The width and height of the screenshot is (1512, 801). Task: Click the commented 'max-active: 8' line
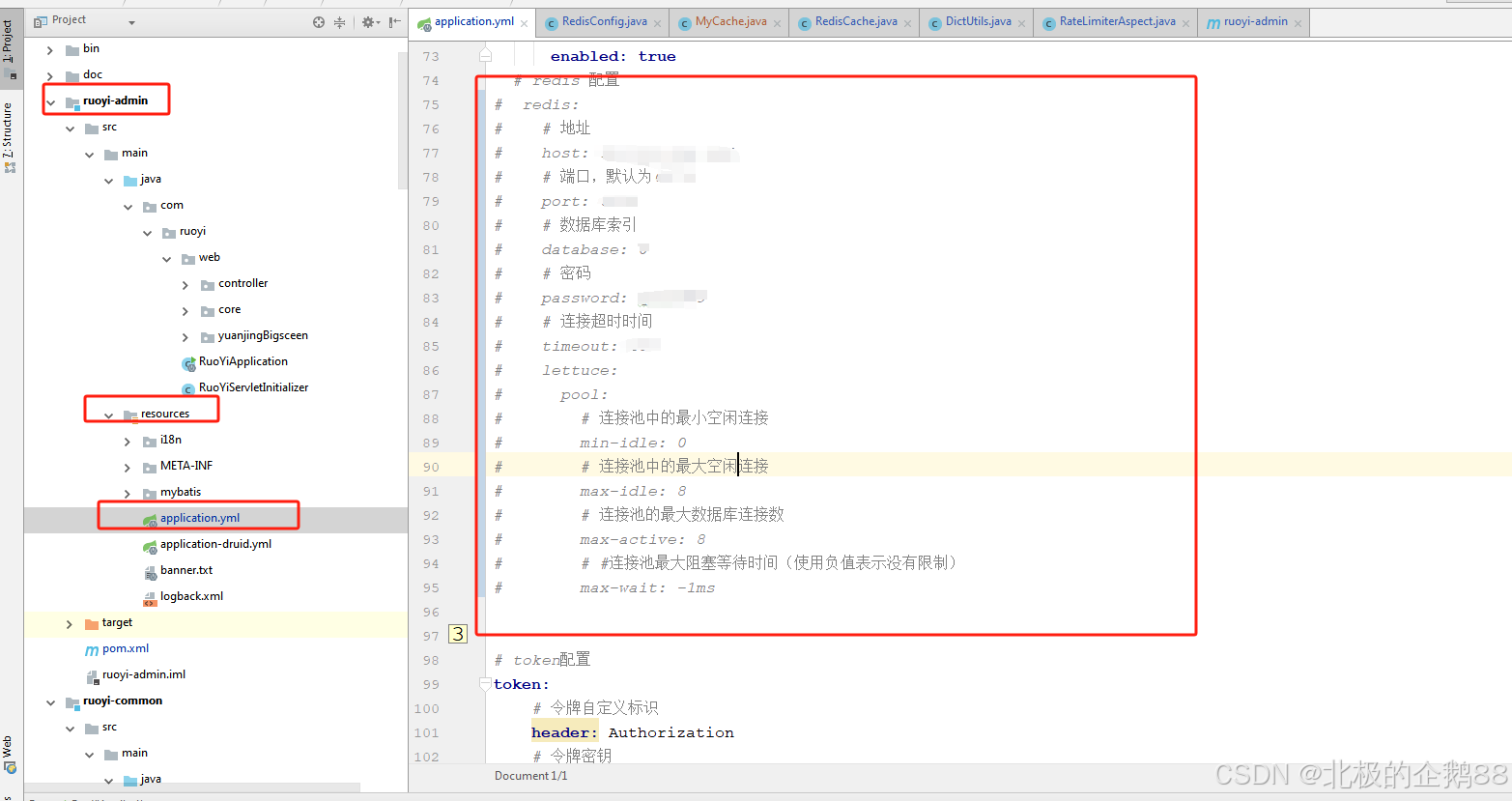[642, 539]
